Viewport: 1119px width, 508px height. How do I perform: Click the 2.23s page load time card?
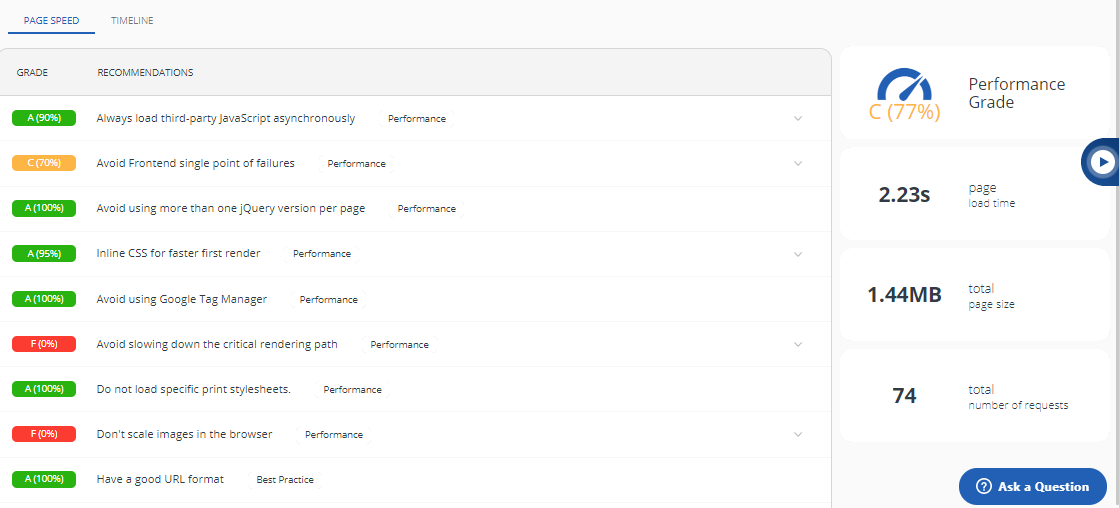pos(975,194)
